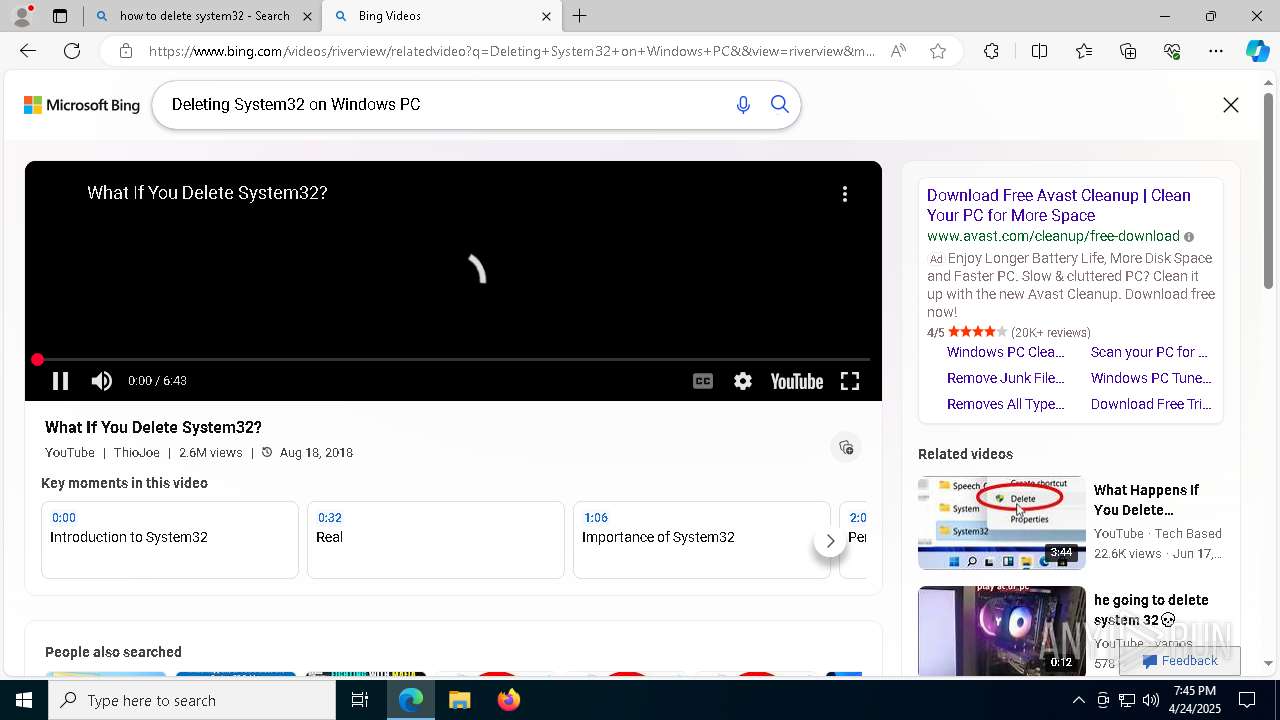Open 'Windows PC Tune...' ad sublink
This screenshot has width=1280, height=720.
click(x=1151, y=378)
